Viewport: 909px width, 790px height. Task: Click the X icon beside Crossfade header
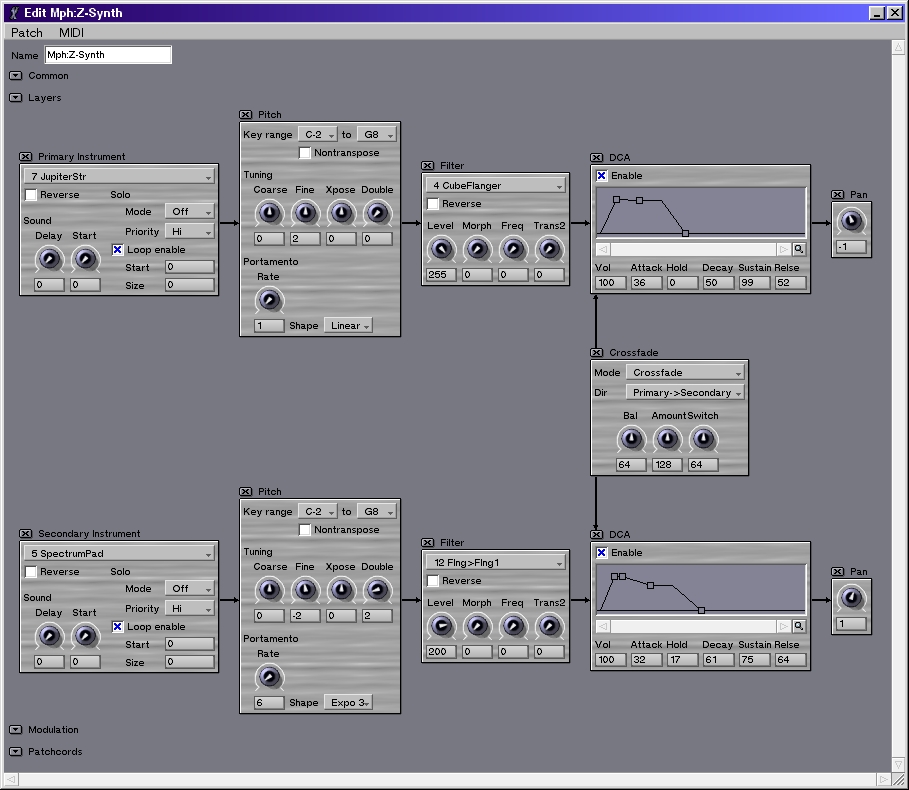pos(597,353)
